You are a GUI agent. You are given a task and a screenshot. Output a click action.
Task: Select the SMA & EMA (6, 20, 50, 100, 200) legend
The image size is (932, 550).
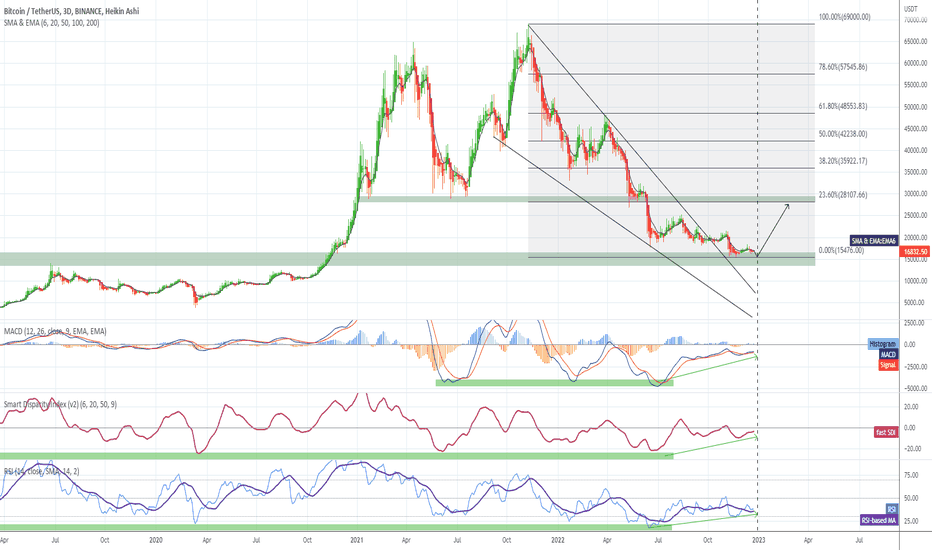click(52, 23)
